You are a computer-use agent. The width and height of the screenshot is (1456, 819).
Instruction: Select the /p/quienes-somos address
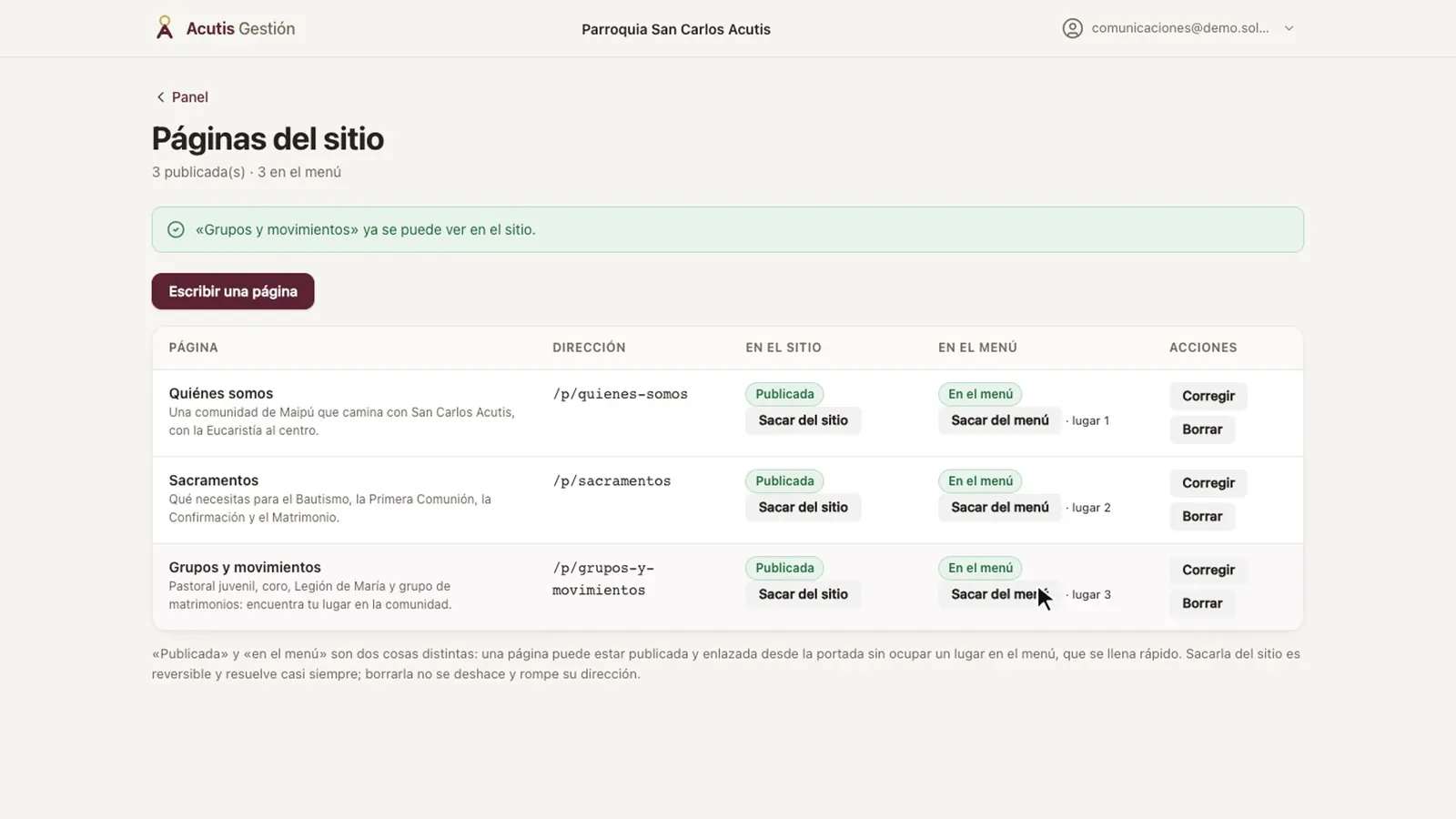[620, 394]
